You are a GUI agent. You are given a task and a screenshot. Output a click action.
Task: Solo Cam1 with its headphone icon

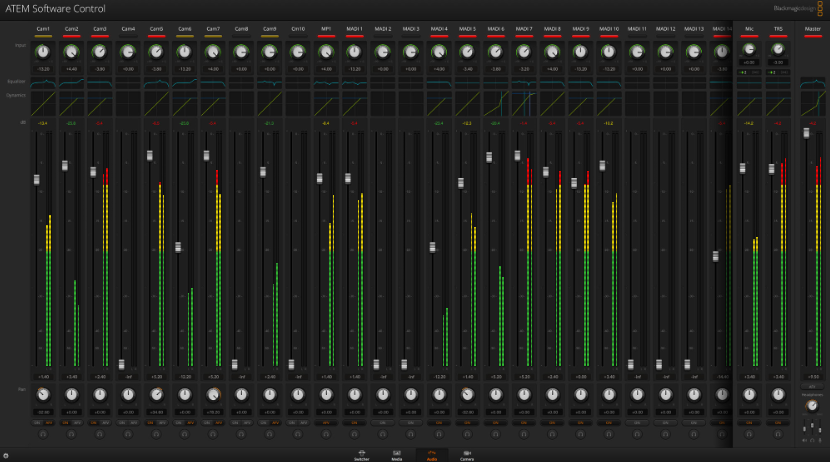43,434
